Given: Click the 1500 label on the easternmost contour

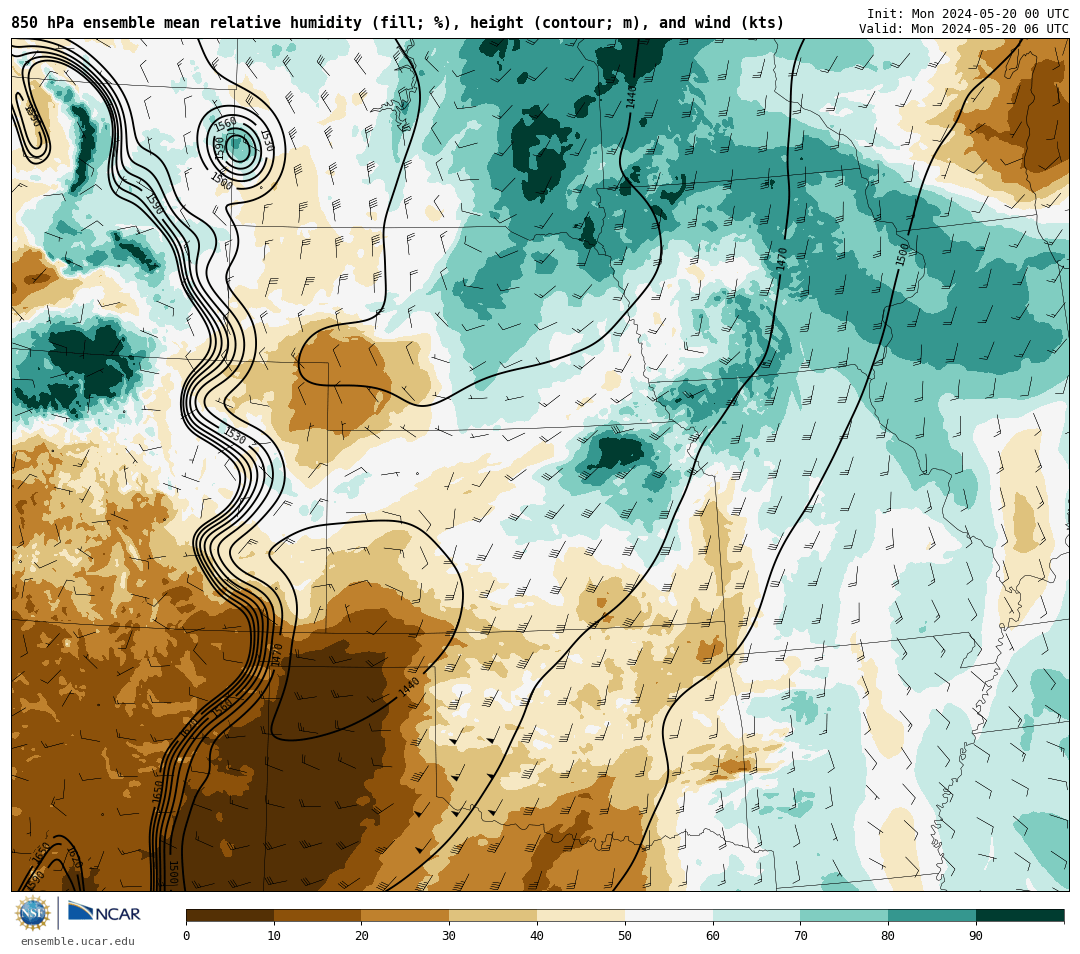Looking at the screenshot, I should point(902,255).
